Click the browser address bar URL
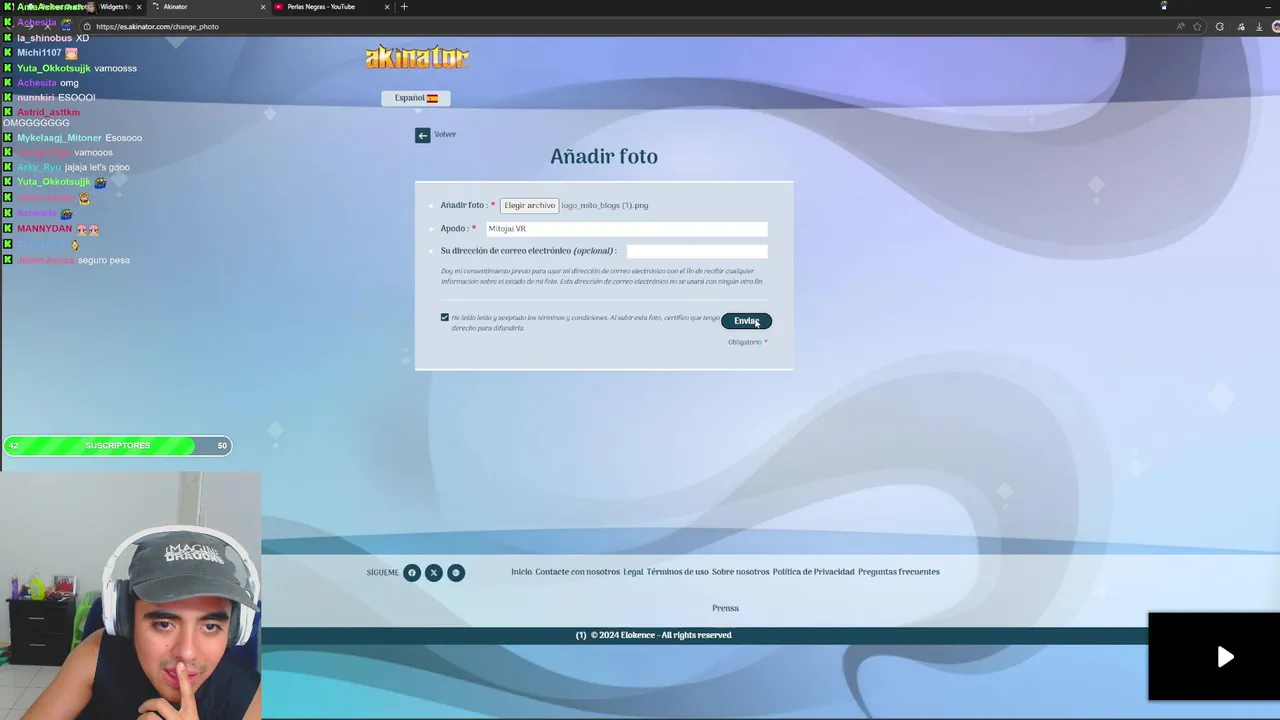Screen dimensions: 1280x720 [x=157, y=27]
